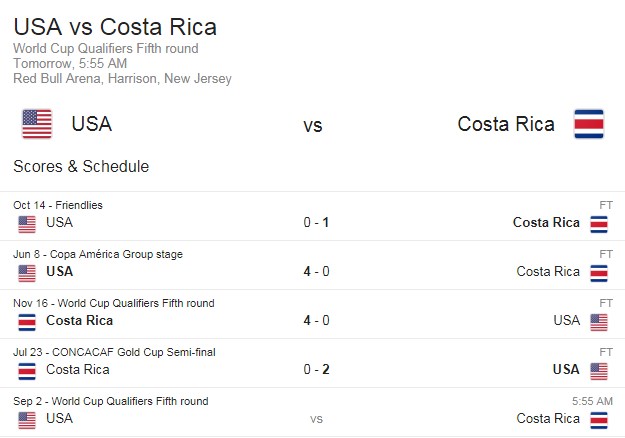The width and height of the screenshot is (625, 438).
Task: Open the Nov 16 qualifier 4 - 0 score
Action: (x=316, y=320)
